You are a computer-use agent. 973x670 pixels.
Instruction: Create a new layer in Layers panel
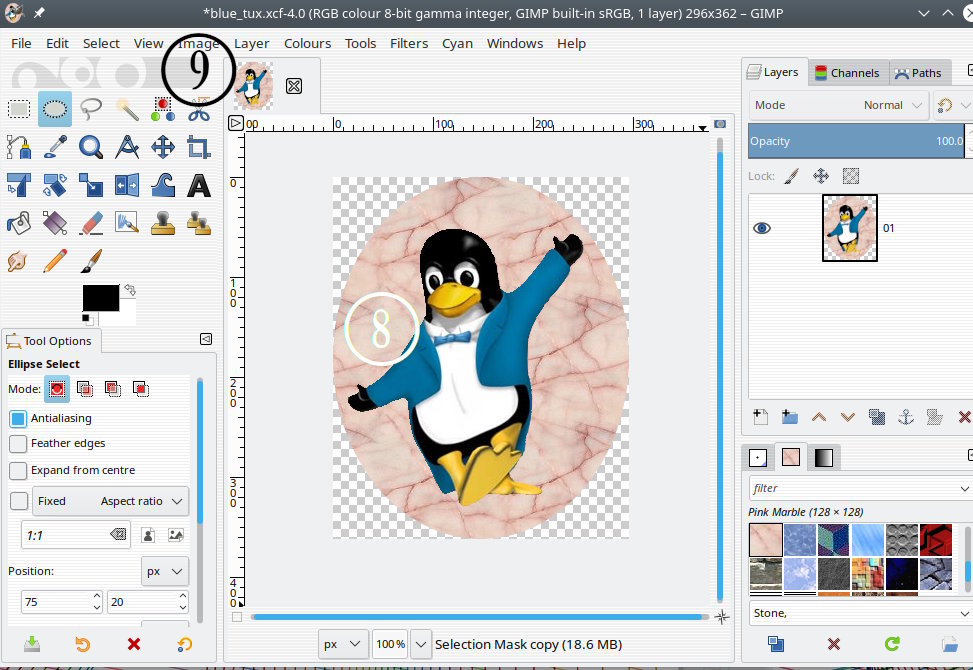coord(761,417)
